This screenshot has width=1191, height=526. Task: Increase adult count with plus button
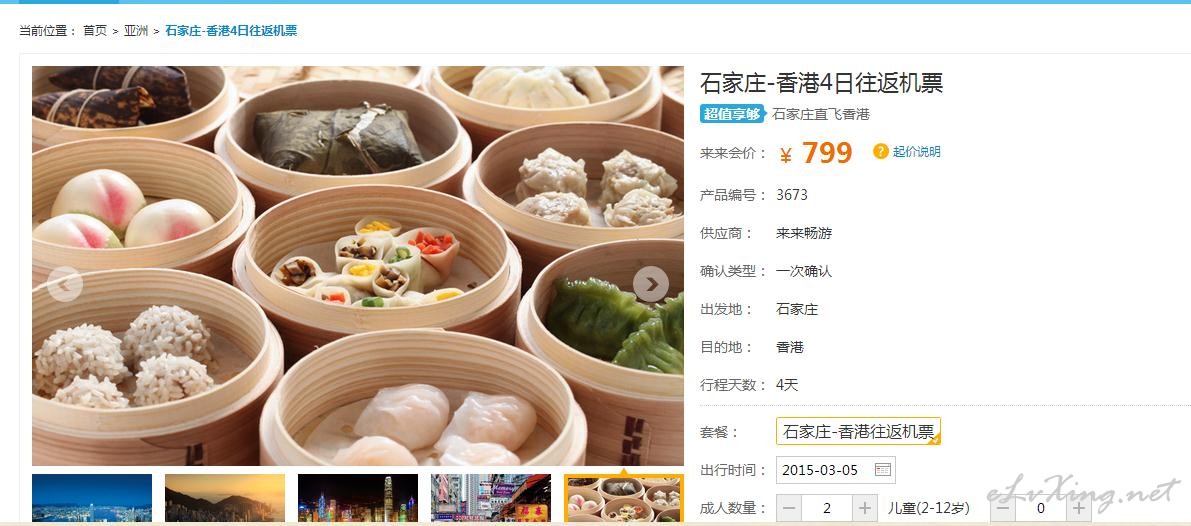[x=864, y=508]
